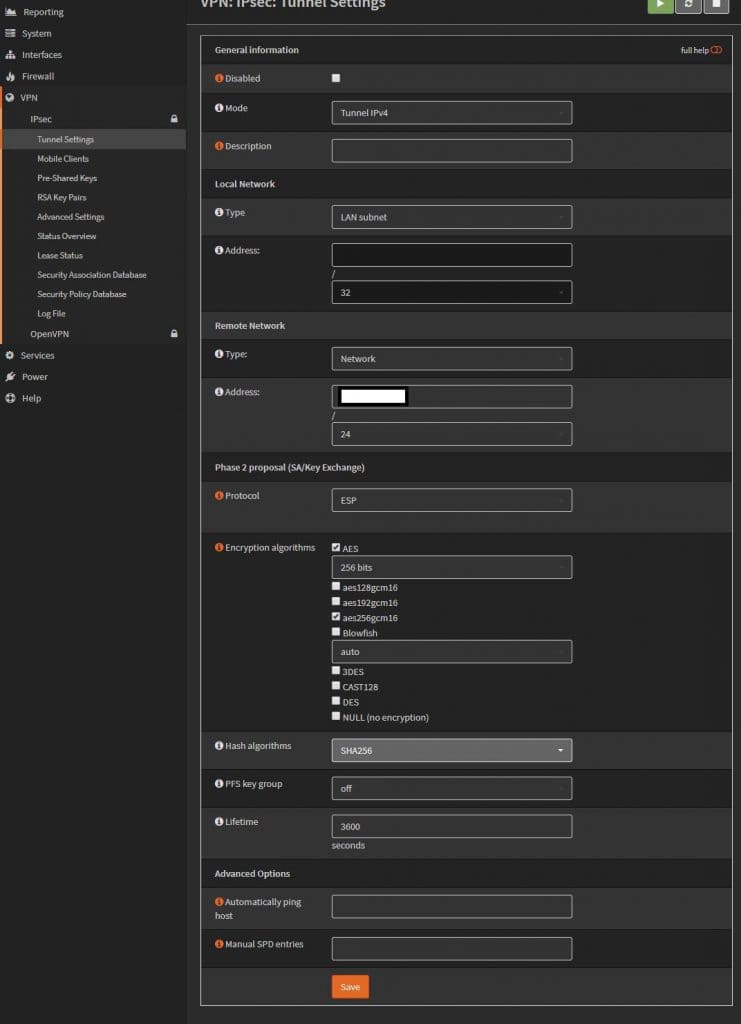Viewport: 741px width, 1024px height.
Task: Open the Remote Network Type dropdown
Action: pos(452,359)
